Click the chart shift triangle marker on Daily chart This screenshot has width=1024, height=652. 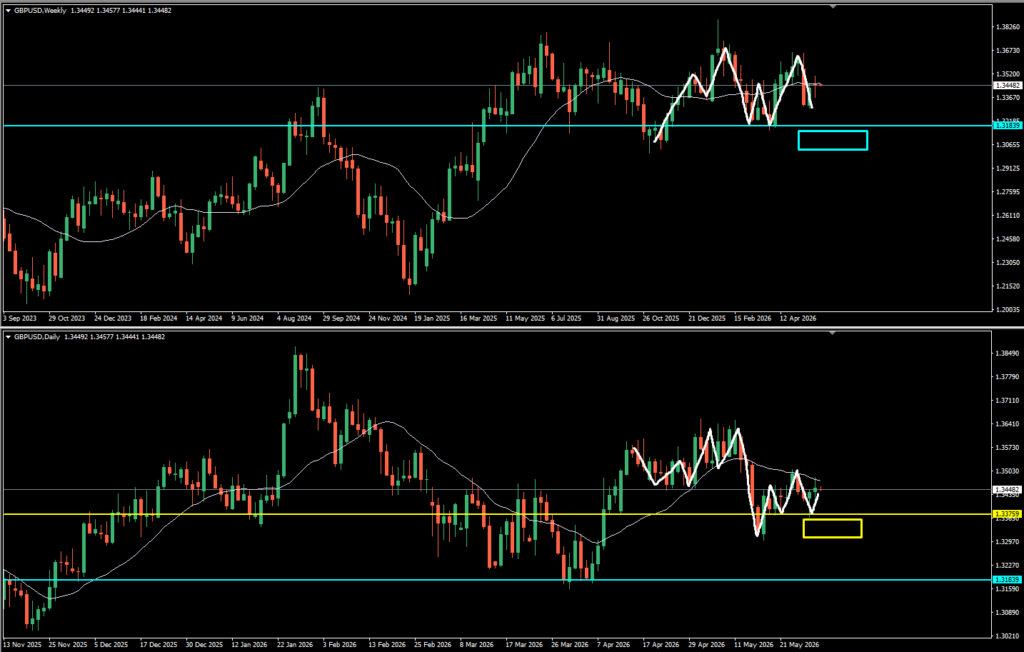pyautogui.click(x=833, y=333)
